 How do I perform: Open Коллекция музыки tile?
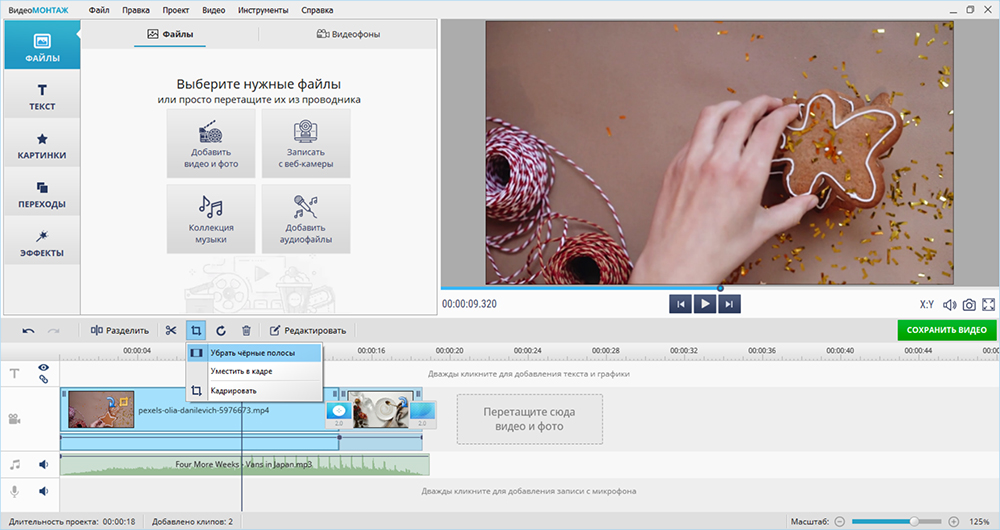[x=211, y=219]
